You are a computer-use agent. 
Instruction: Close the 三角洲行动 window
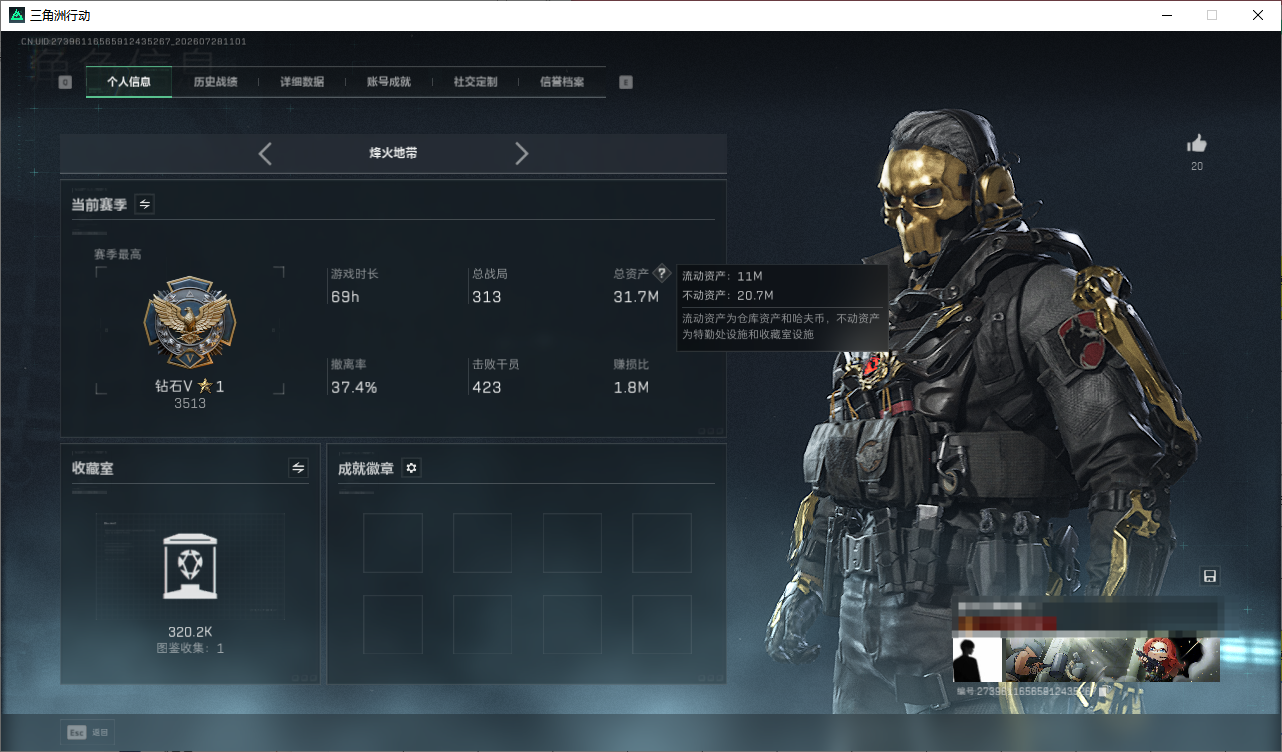pos(1258,15)
